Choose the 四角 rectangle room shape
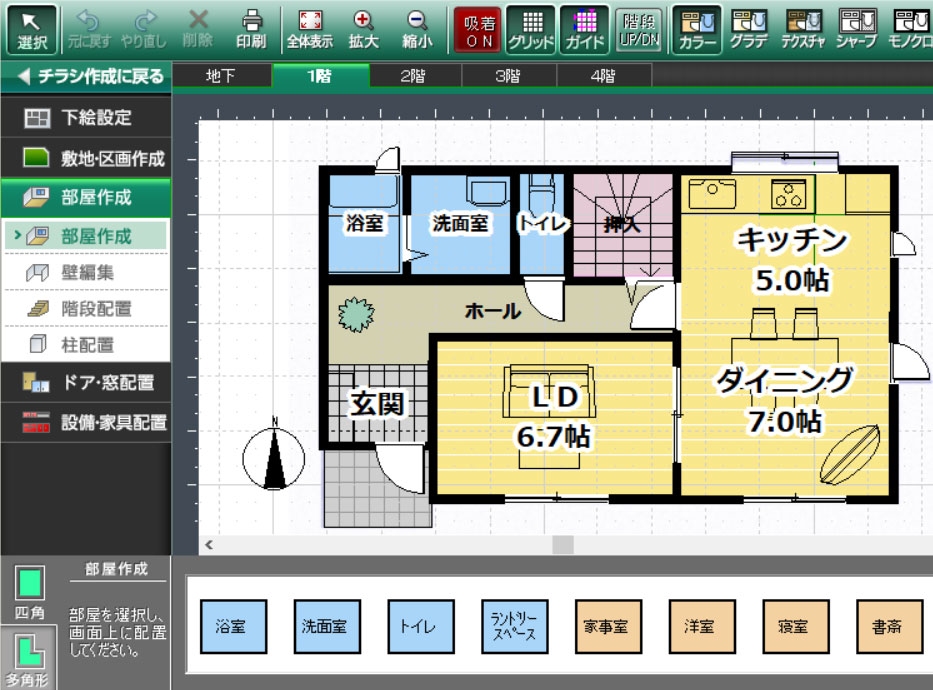 coord(29,591)
